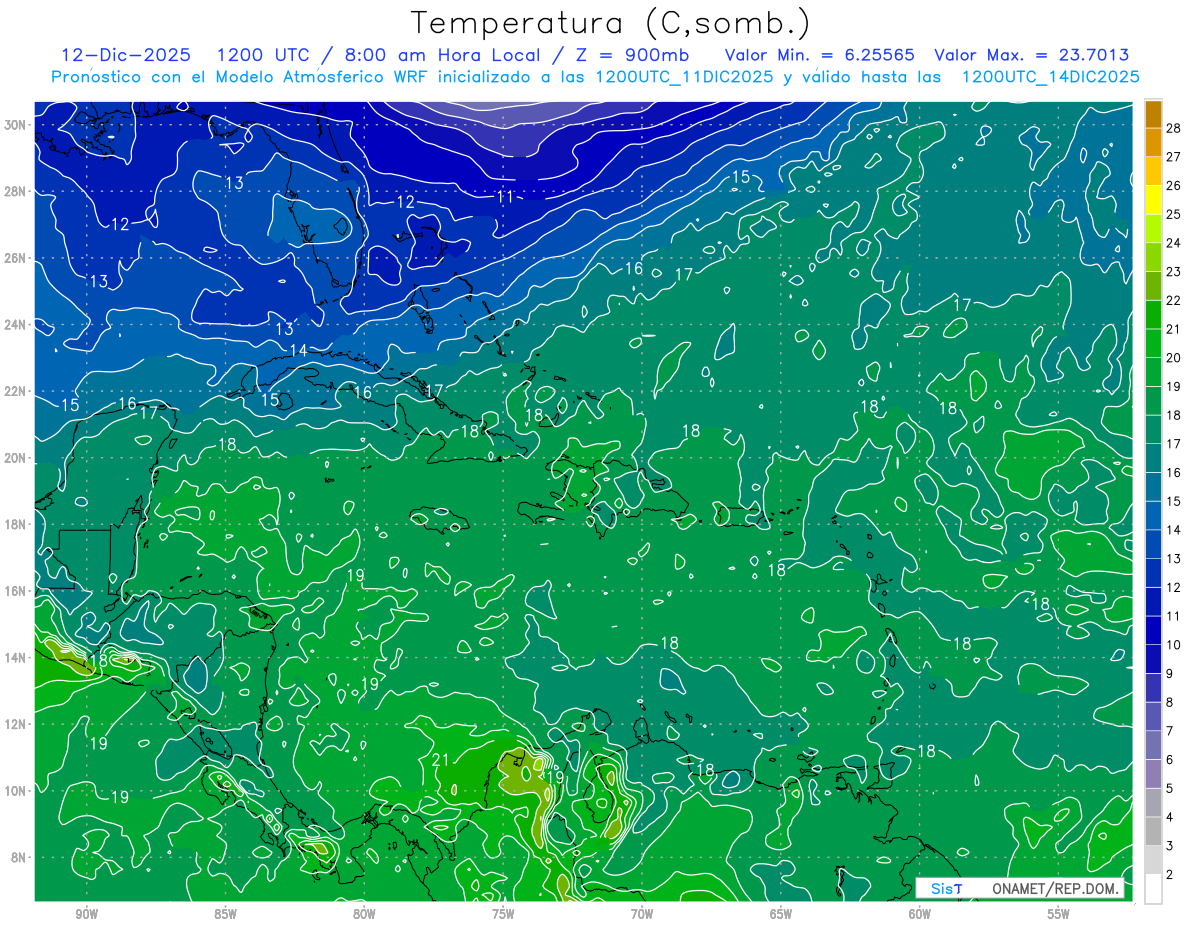Image resolution: width=1200 pixels, height=927 pixels.
Task: Click the gray band between 3 and 4
Action: (1153, 831)
